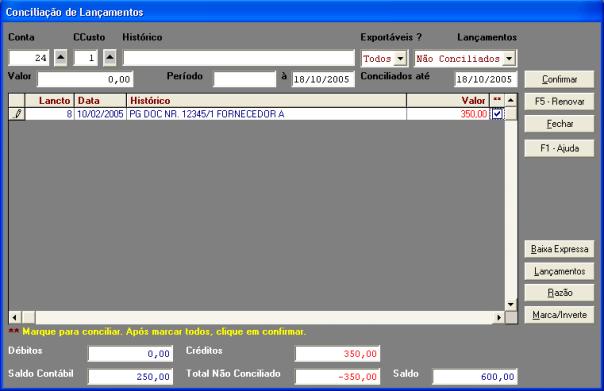Click Total Não Conciliado field showing -350,00
Screen dimensions: 604x391
click(337, 376)
